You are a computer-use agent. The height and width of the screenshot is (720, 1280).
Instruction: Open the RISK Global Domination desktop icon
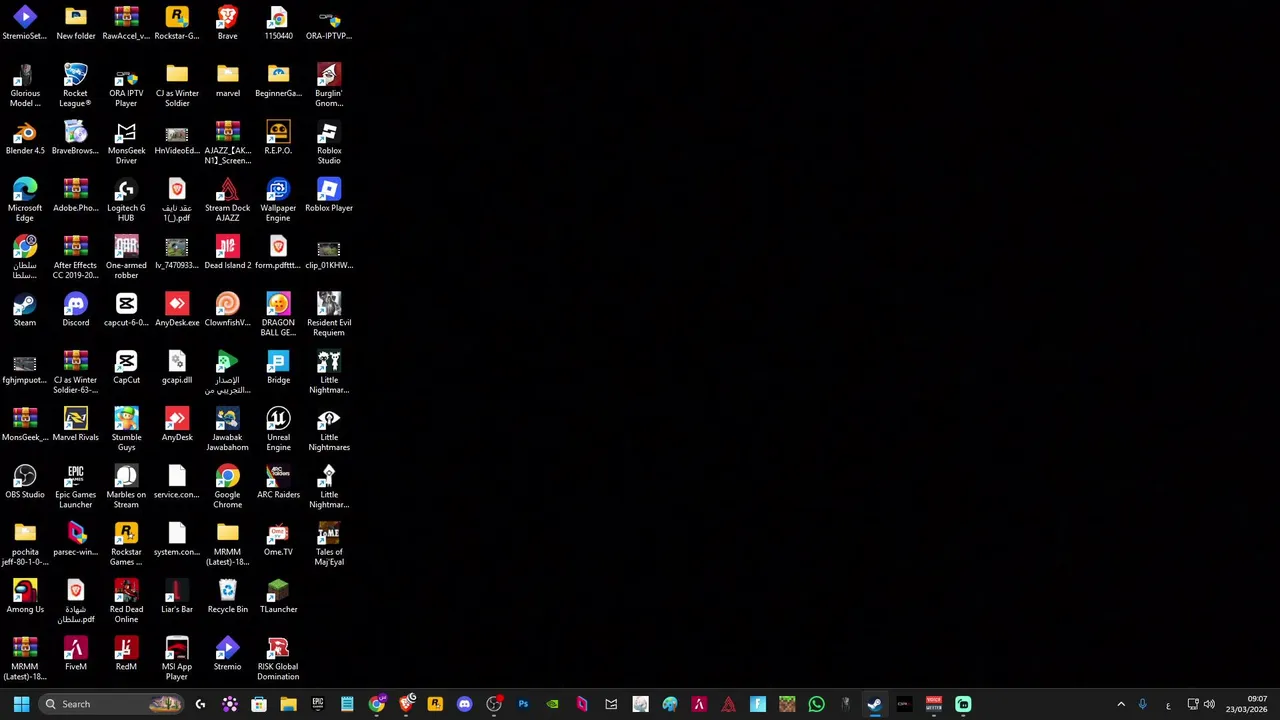pyautogui.click(x=278, y=659)
